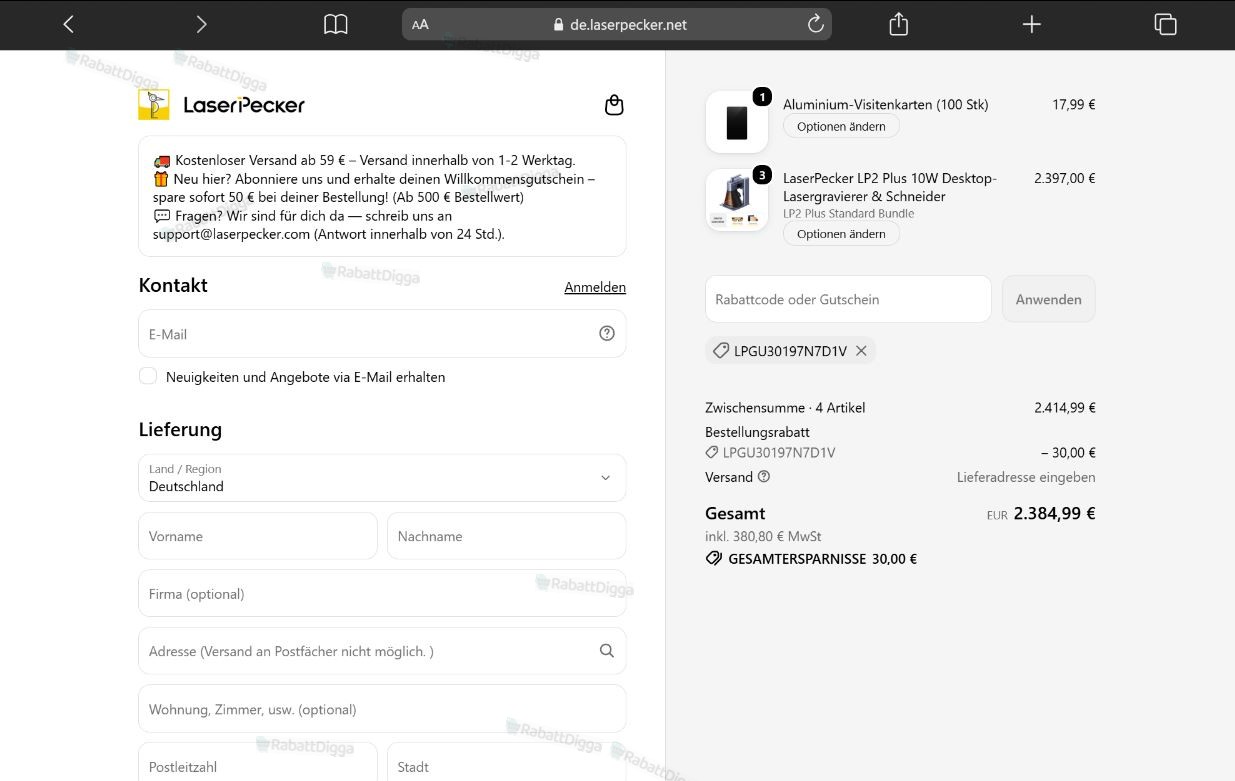Click the total price 2.384,99 €
1235x781 pixels.
pos(1054,513)
